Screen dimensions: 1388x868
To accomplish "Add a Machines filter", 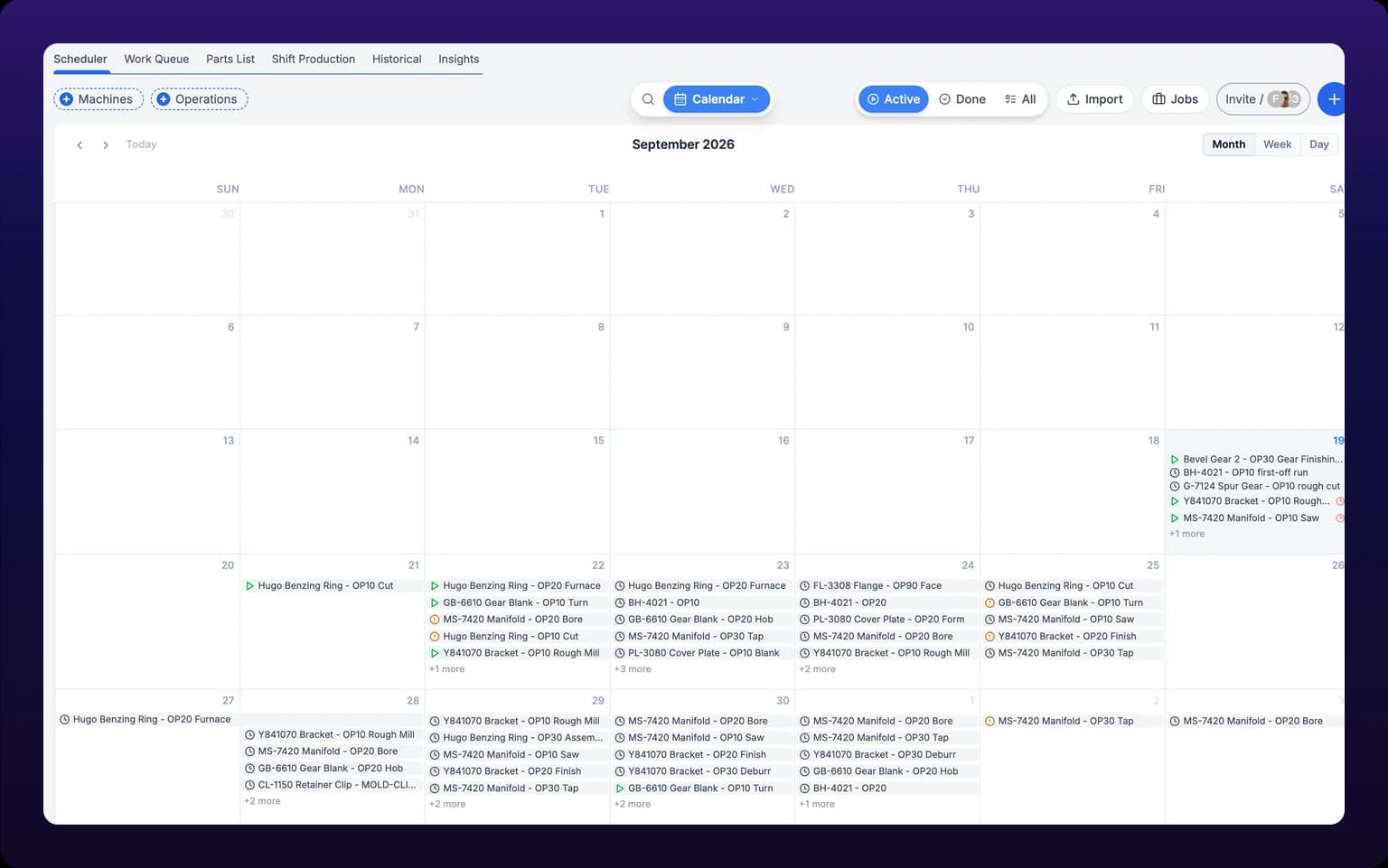I will point(98,99).
